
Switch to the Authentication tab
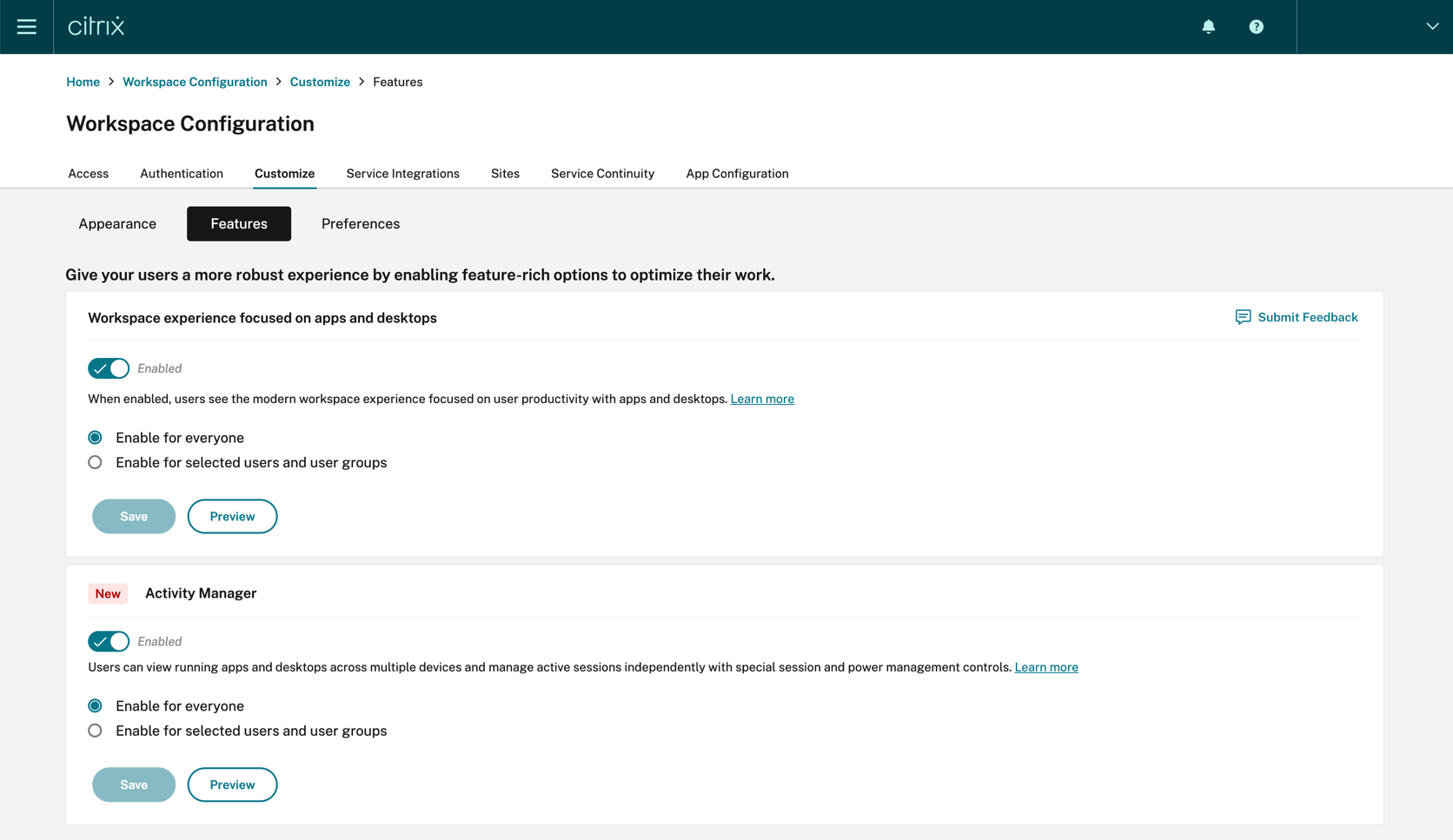[182, 173]
